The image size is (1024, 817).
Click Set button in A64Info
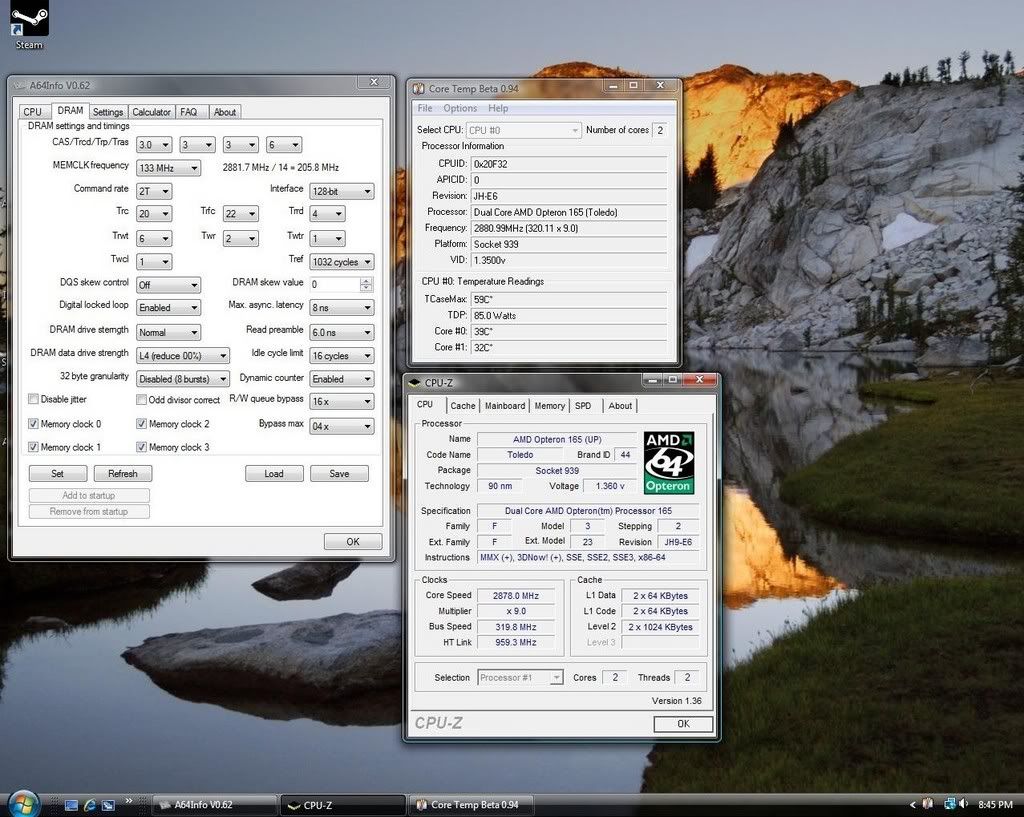point(57,473)
